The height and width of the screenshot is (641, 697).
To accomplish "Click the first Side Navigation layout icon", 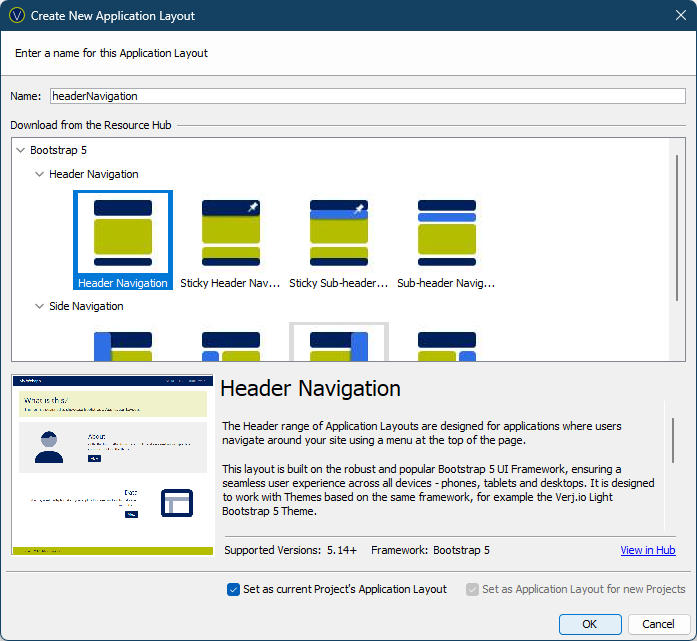I will (123, 345).
